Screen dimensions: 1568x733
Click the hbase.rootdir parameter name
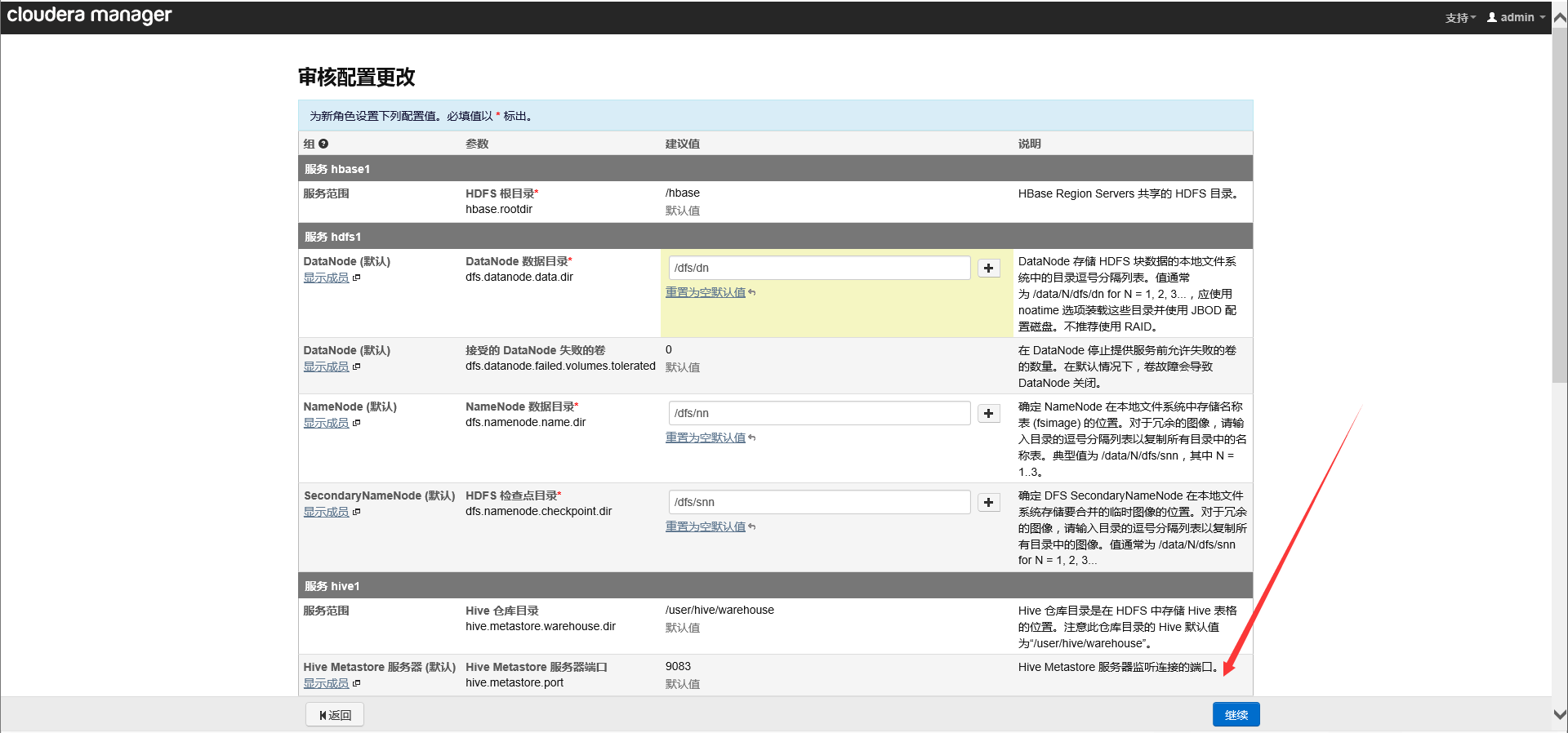point(499,209)
